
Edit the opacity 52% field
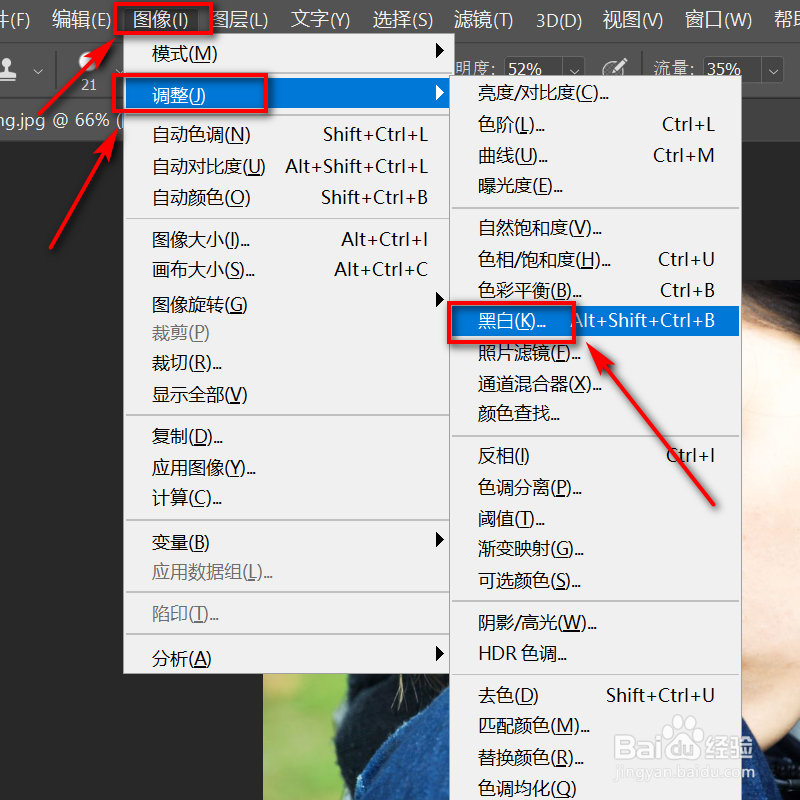pyautogui.click(x=533, y=69)
